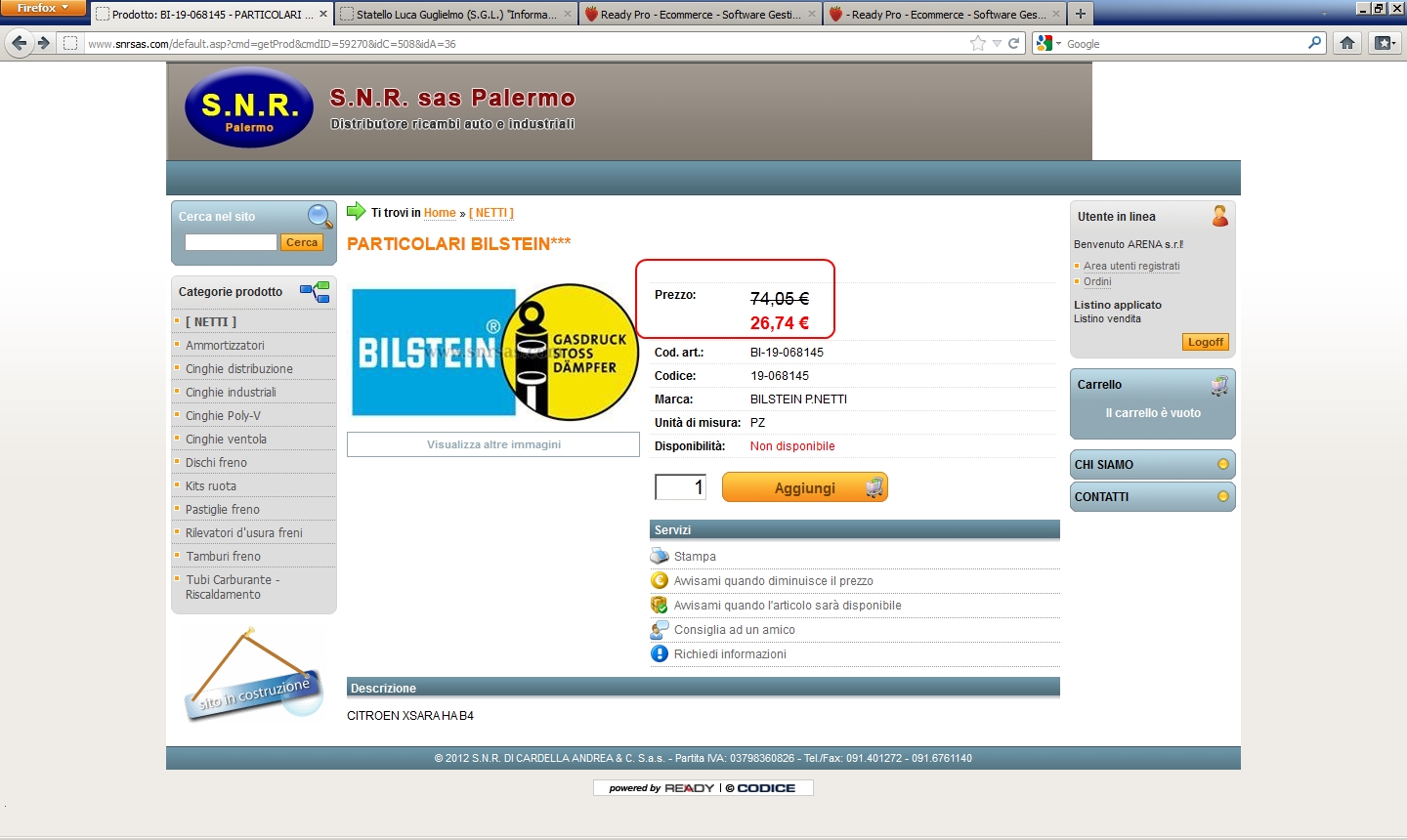The height and width of the screenshot is (840, 1407).
Task: Reload the page with the refresh icon
Action: tap(1014, 43)
